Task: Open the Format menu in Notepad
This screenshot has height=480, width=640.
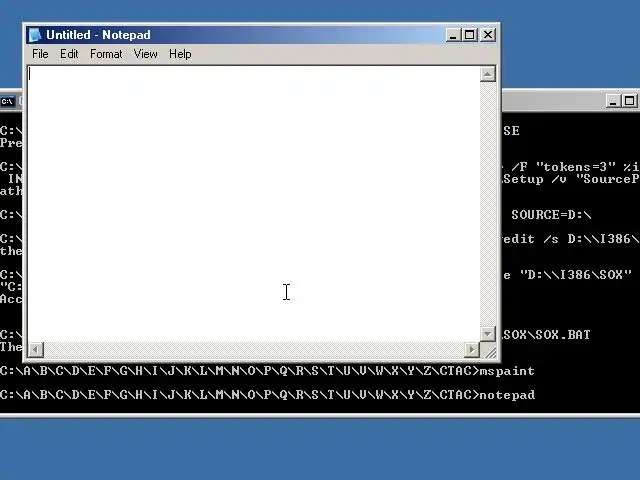Action: click(106, 54)
